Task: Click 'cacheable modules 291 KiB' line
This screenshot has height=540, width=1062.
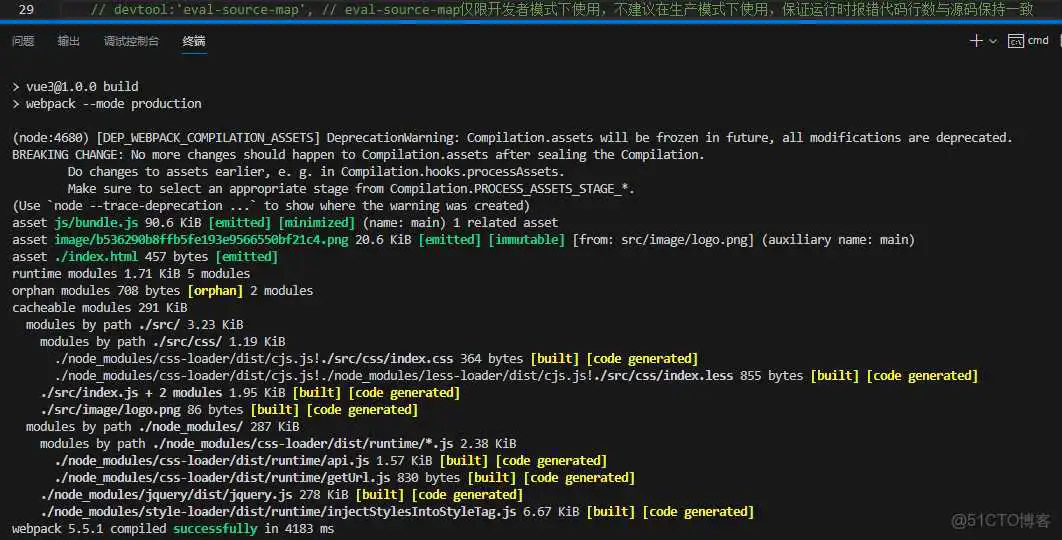Action: point(100,307)
